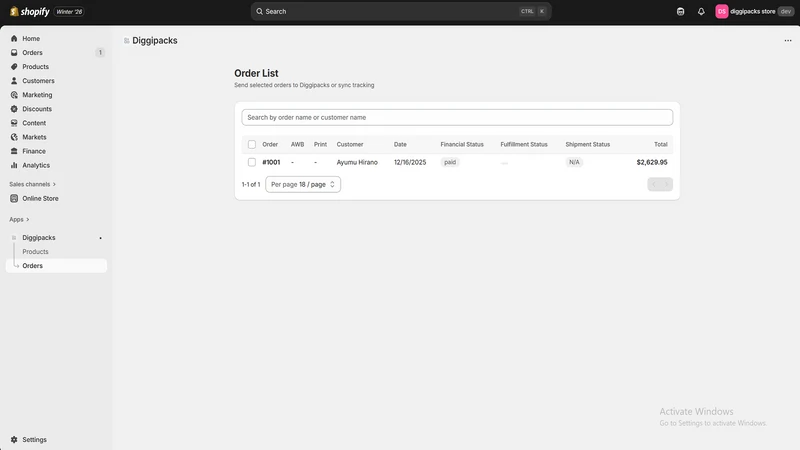Tick the checkbox for order #1001

(x=252, y=162)
